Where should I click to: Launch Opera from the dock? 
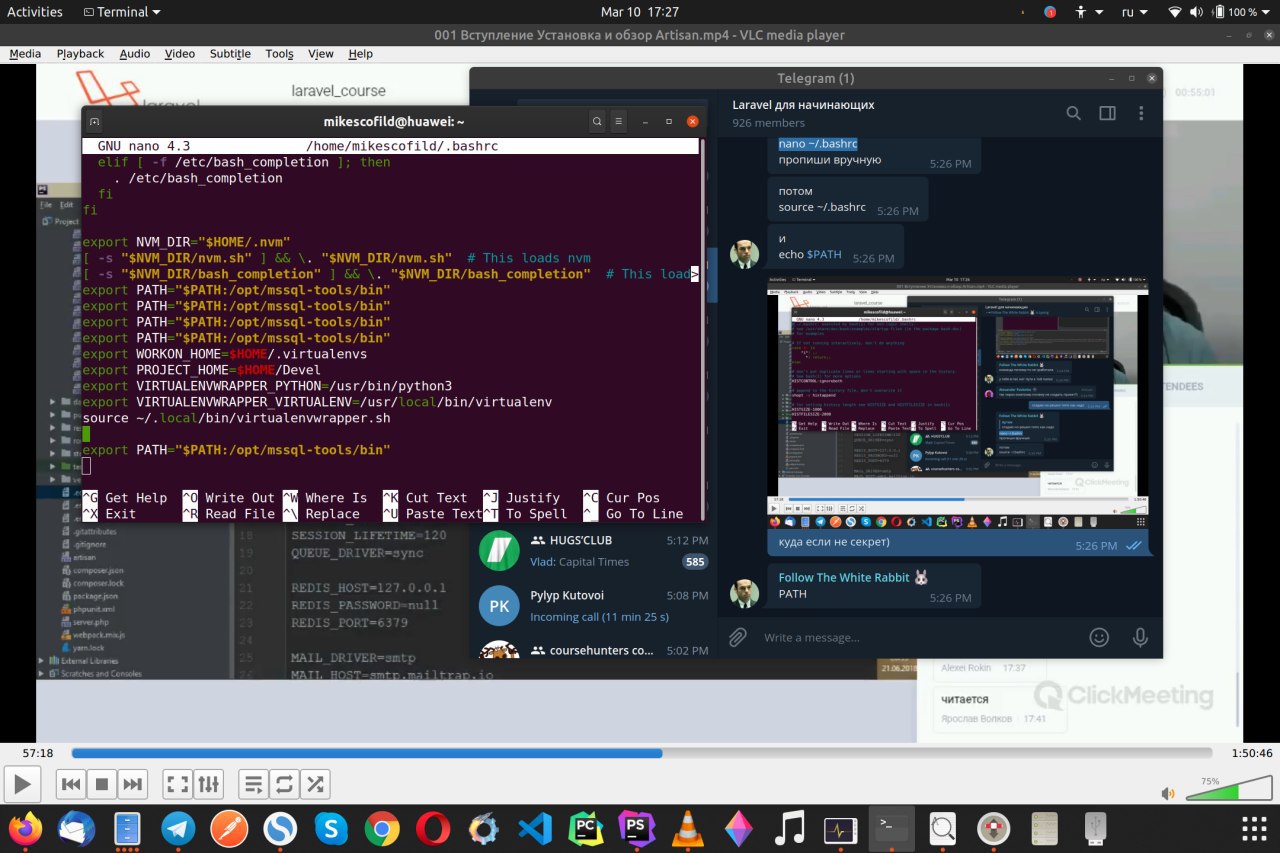pyautogui.click(x=433, y=828)
